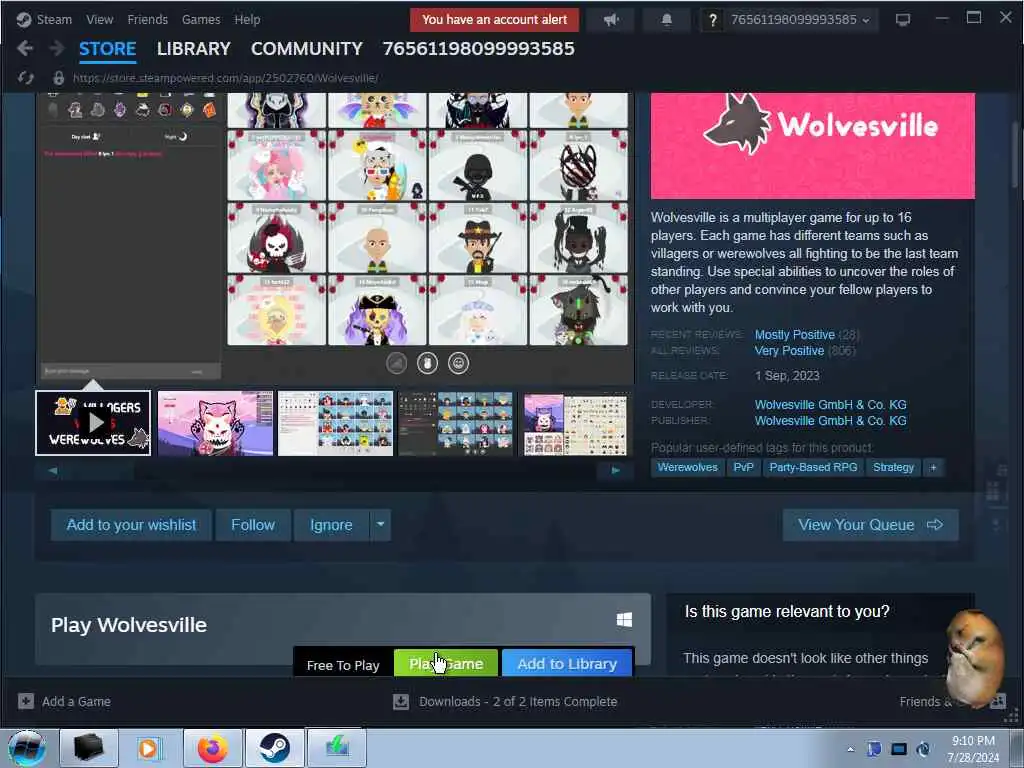Click the Steam logo in menu bar
The width and height of the screenshot is (1024, 768).
coord(24,20)
